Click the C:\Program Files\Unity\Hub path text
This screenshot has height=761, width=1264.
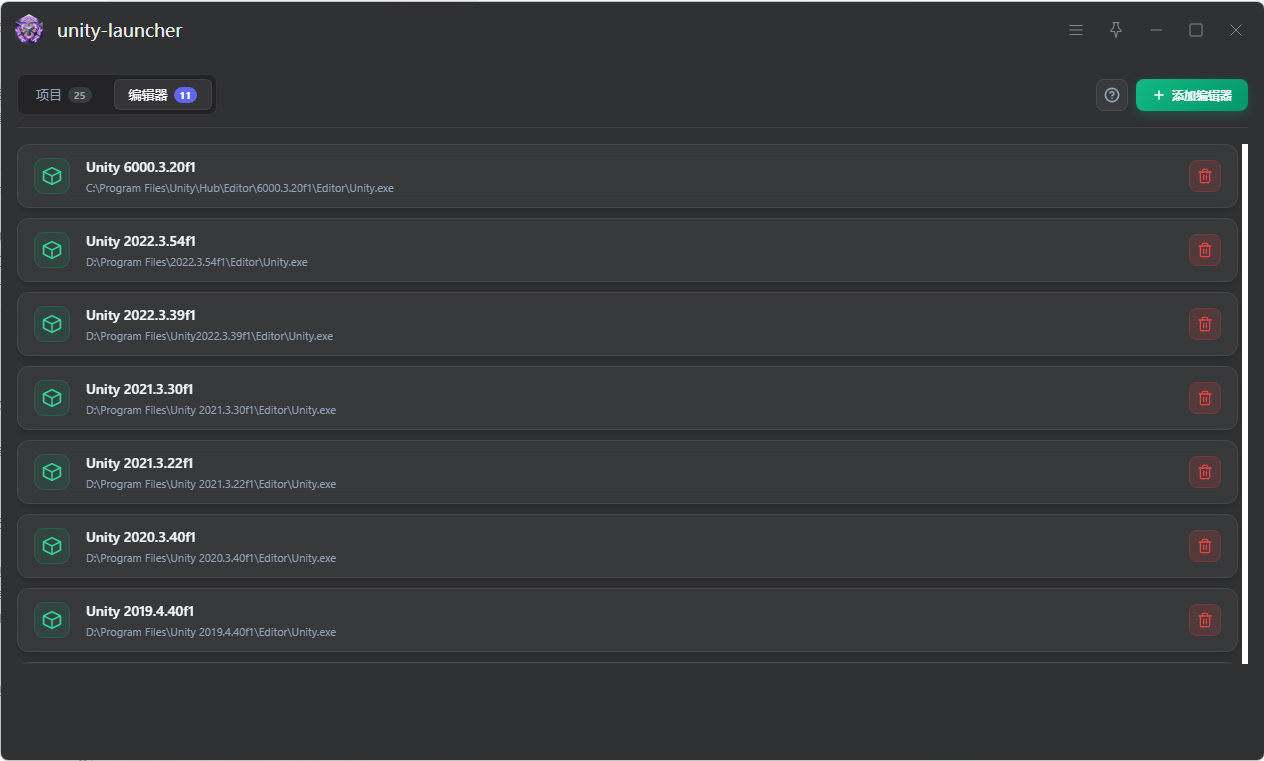(x=240, y=188)
